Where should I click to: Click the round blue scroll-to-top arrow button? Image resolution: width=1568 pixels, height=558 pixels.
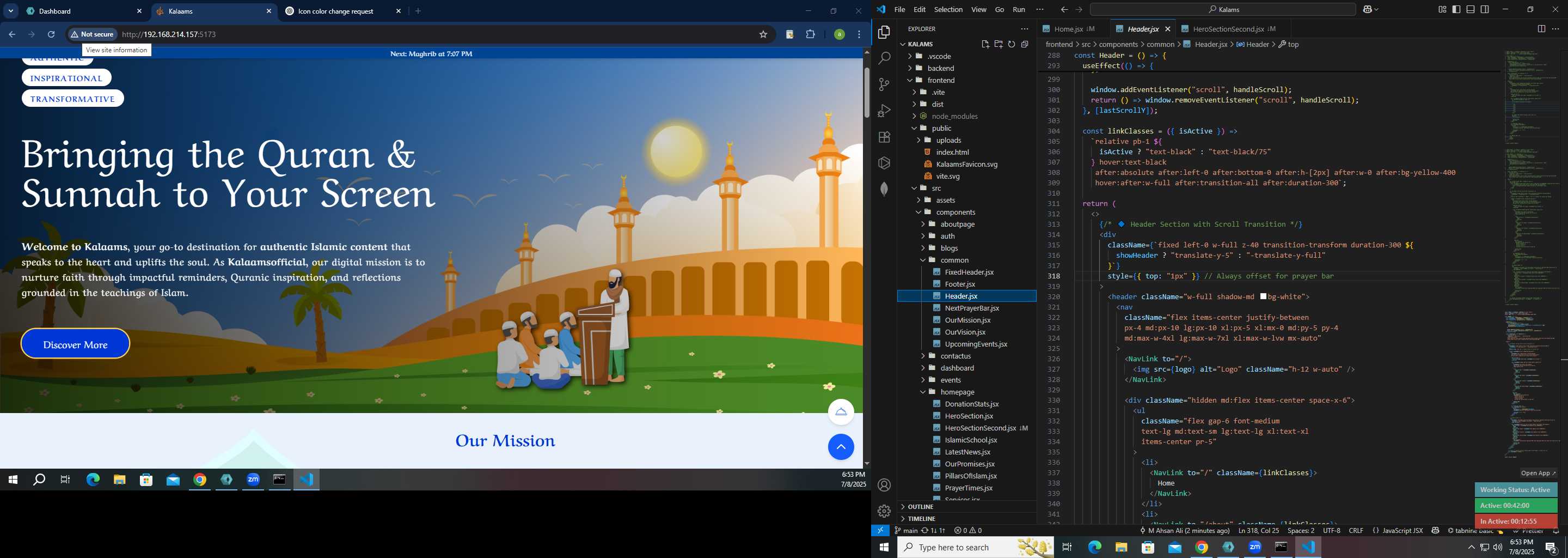click(x=841, y=447)
